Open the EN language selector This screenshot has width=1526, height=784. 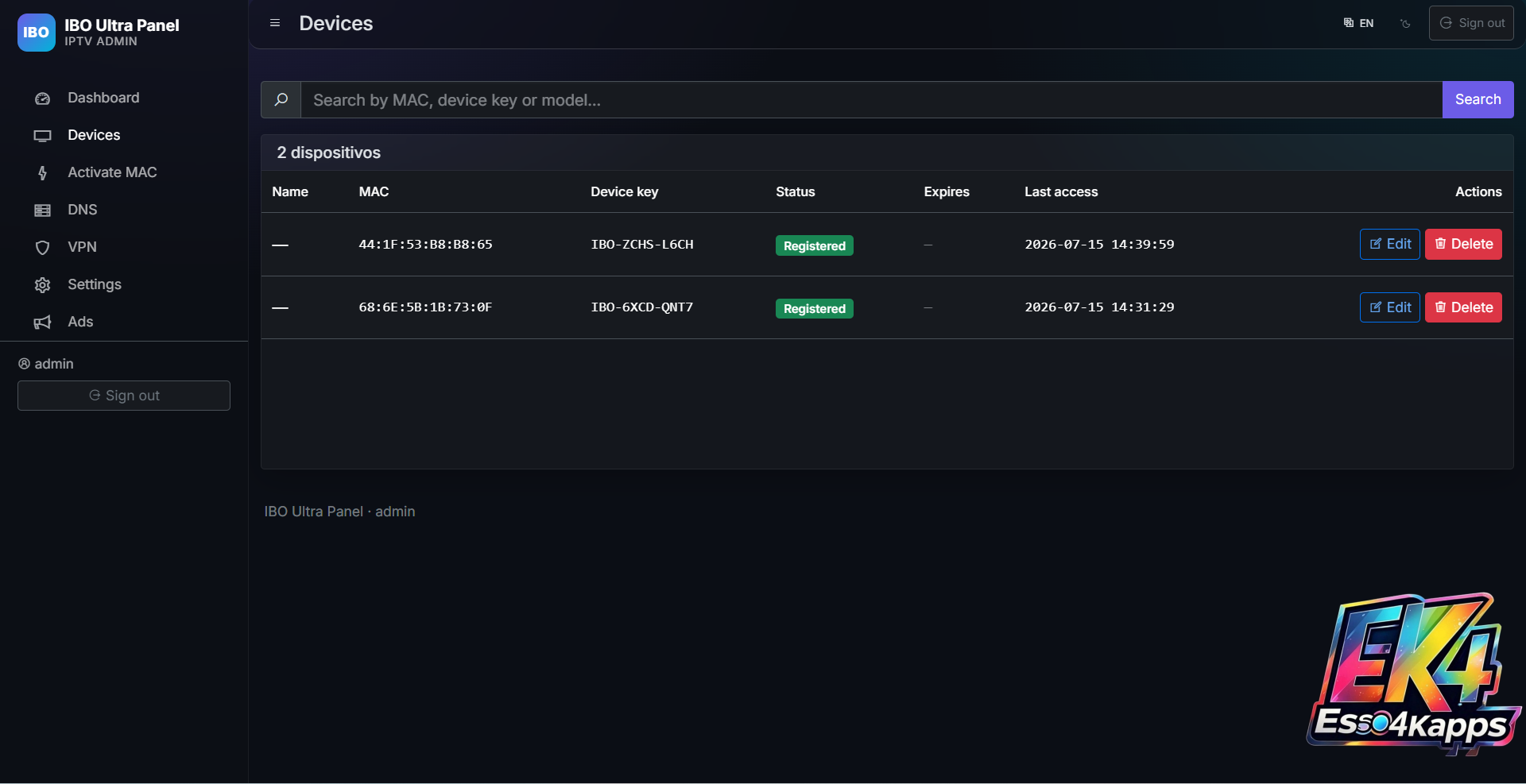(x=1358, y=23)
